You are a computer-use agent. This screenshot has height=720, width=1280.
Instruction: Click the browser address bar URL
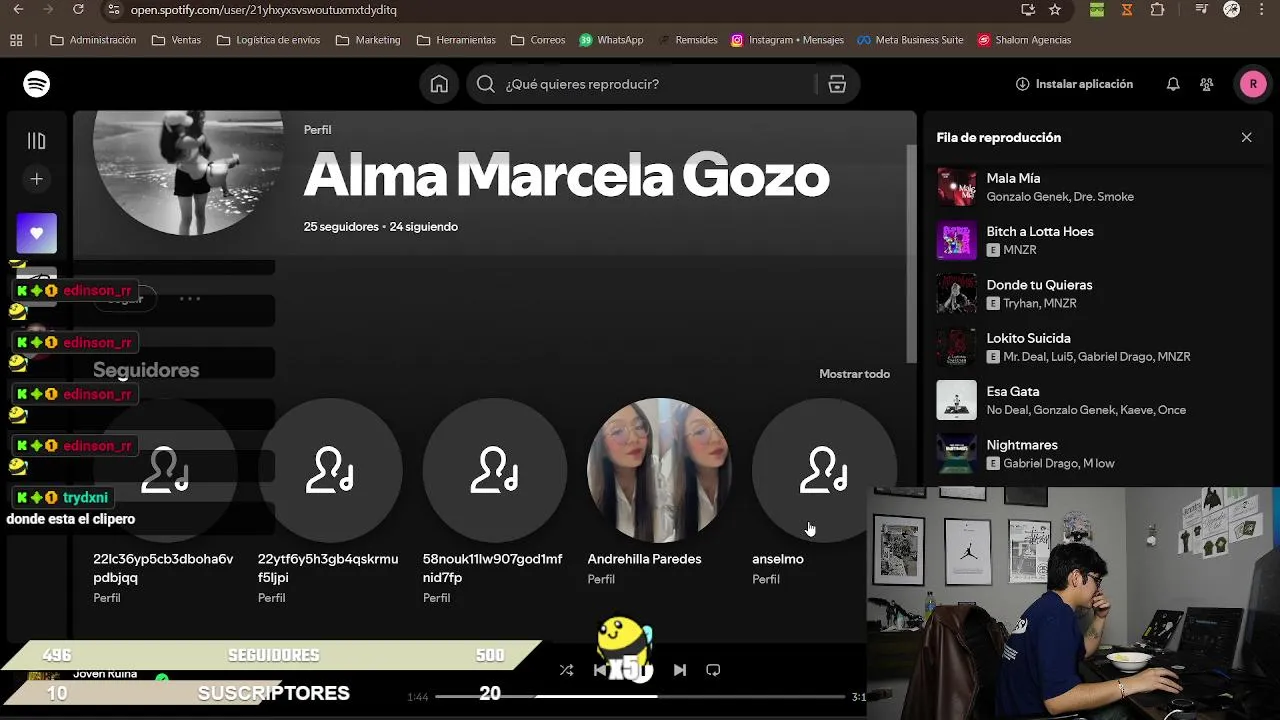[264, 10]
